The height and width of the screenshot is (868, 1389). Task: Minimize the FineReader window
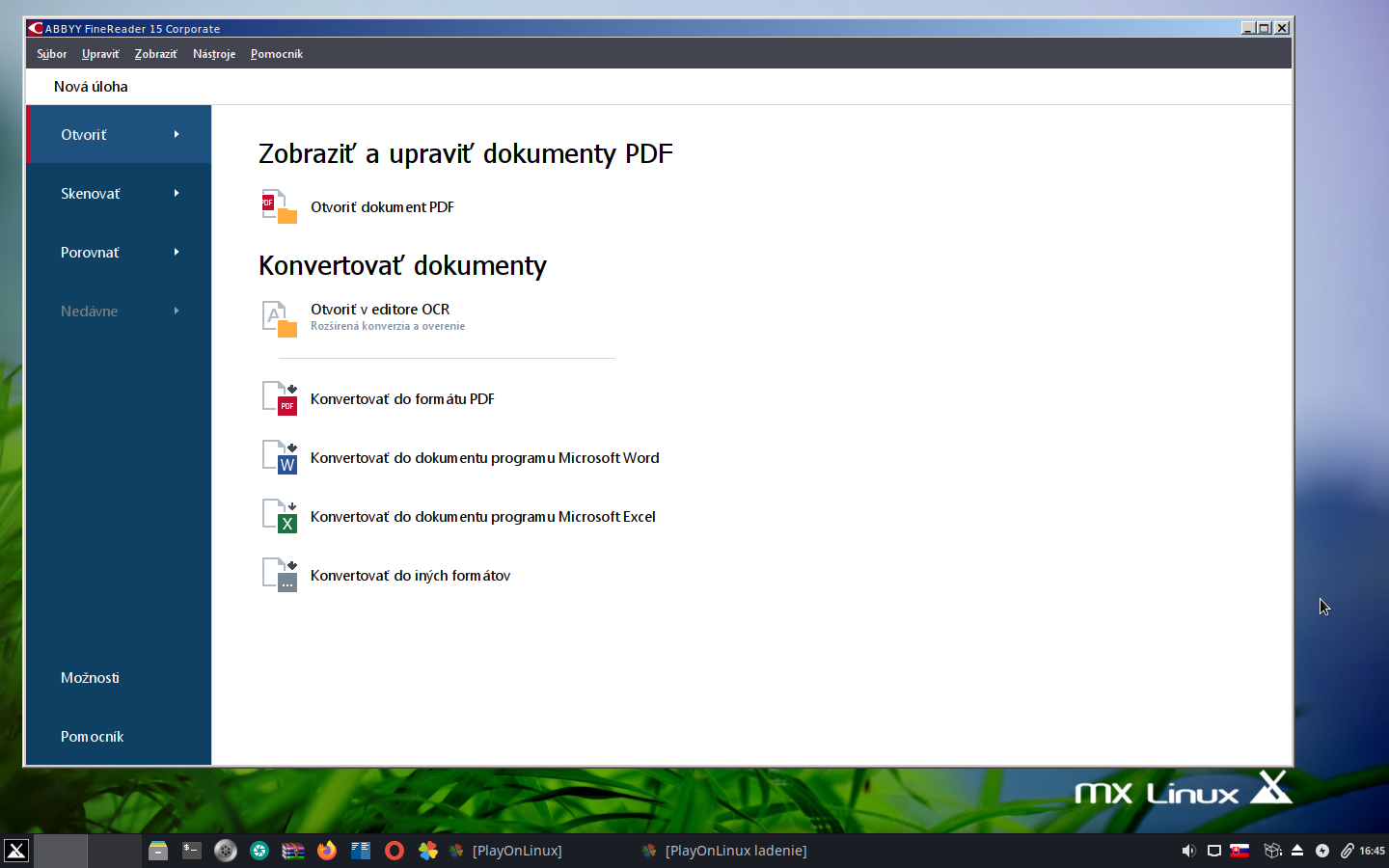[x=1248, y=28]
